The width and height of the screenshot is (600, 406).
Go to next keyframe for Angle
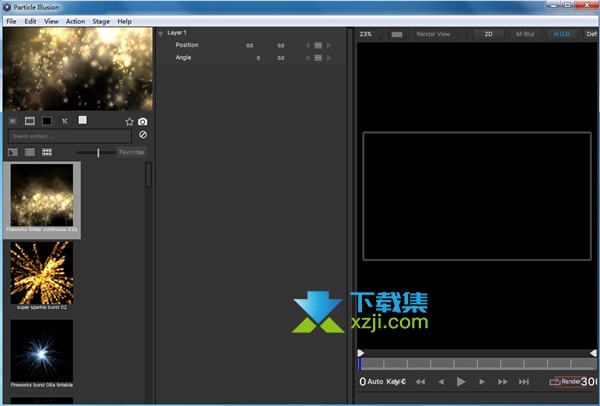click(x=329, y=58)
